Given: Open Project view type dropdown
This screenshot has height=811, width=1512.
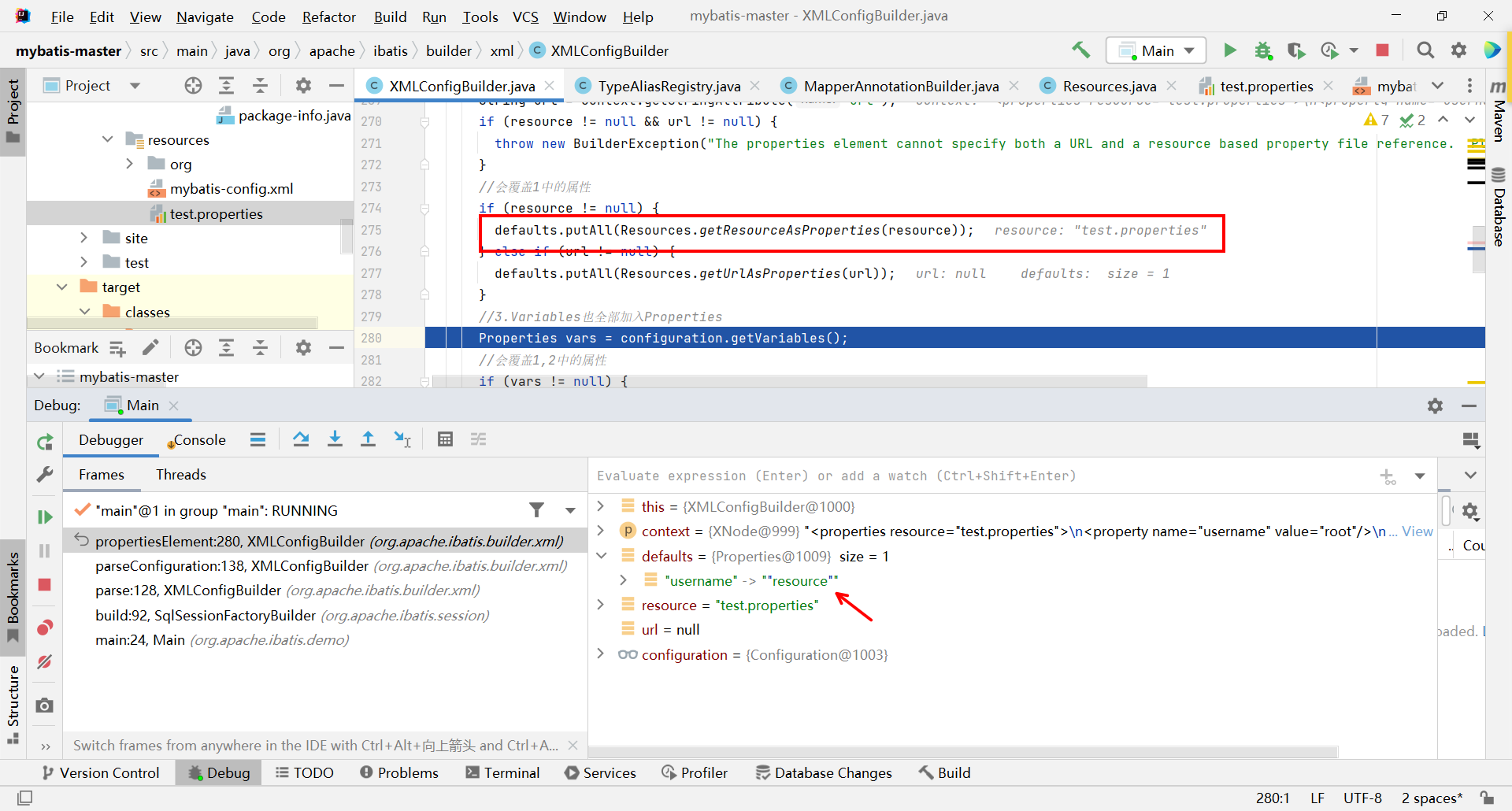Looking at the screenshot, I should click(135, 85).
